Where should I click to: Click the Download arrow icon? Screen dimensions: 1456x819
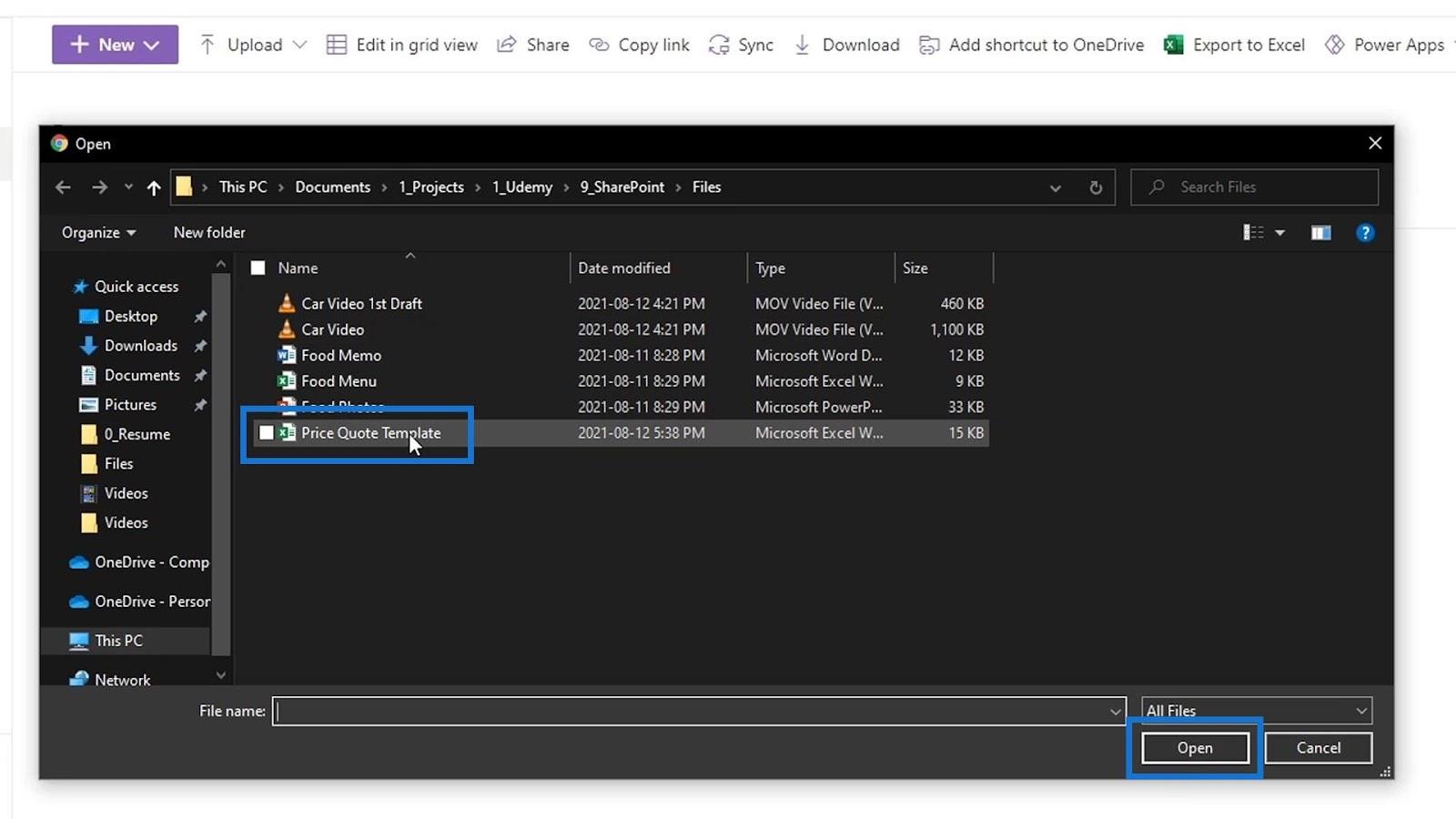pos(802,45)
